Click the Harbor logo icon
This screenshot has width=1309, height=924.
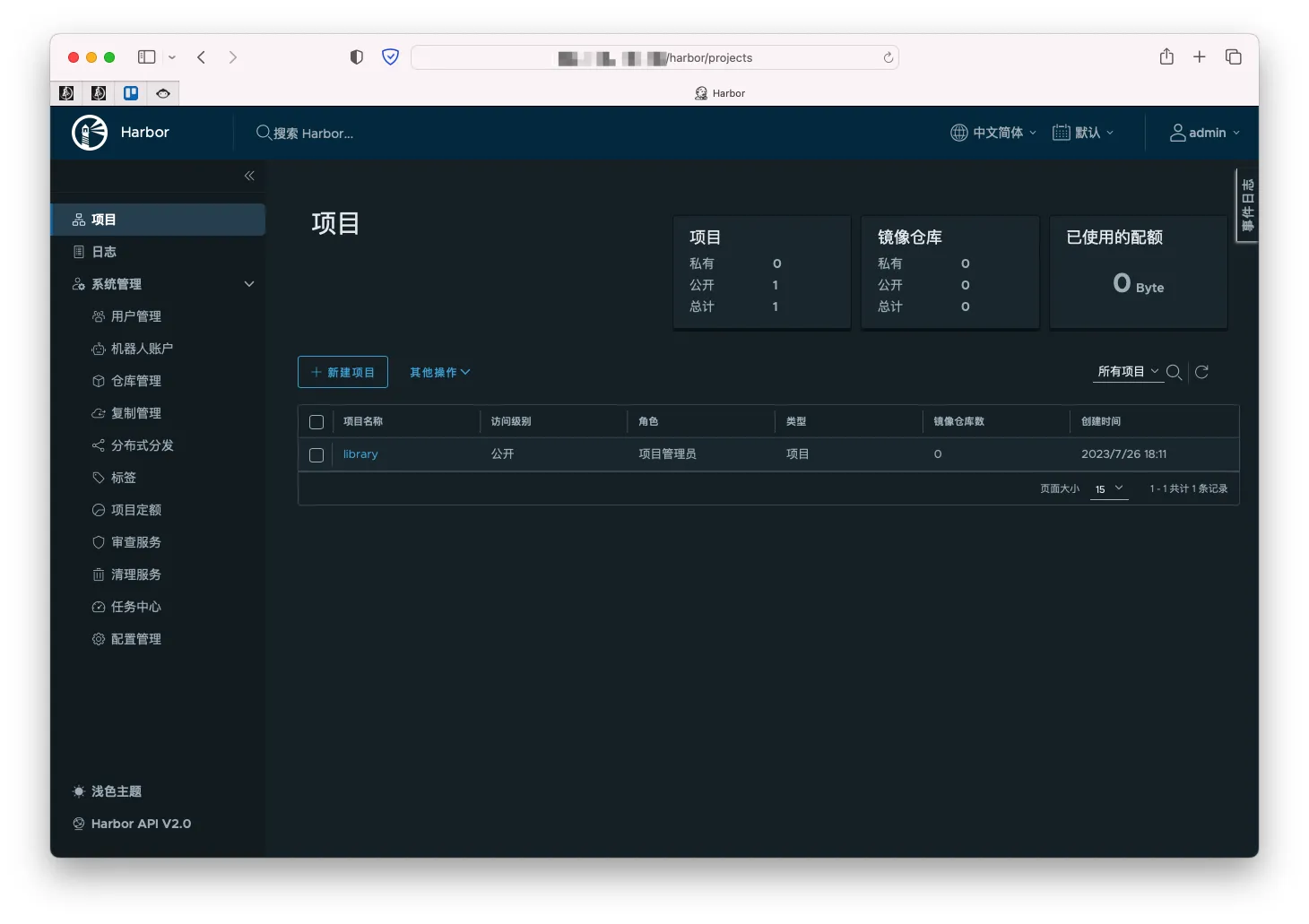90,133
